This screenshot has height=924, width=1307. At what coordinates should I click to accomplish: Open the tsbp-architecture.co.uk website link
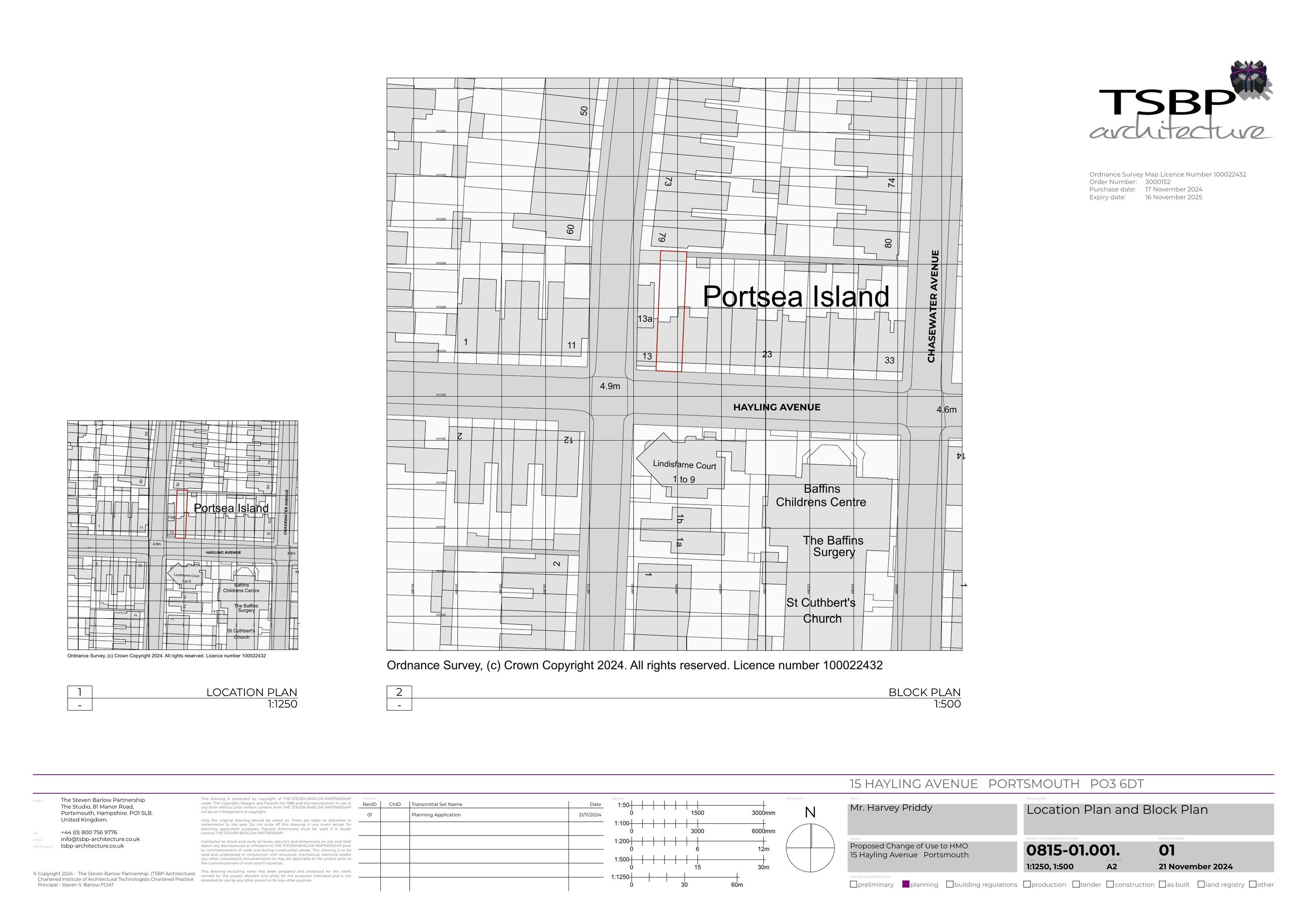coord(92,846)
